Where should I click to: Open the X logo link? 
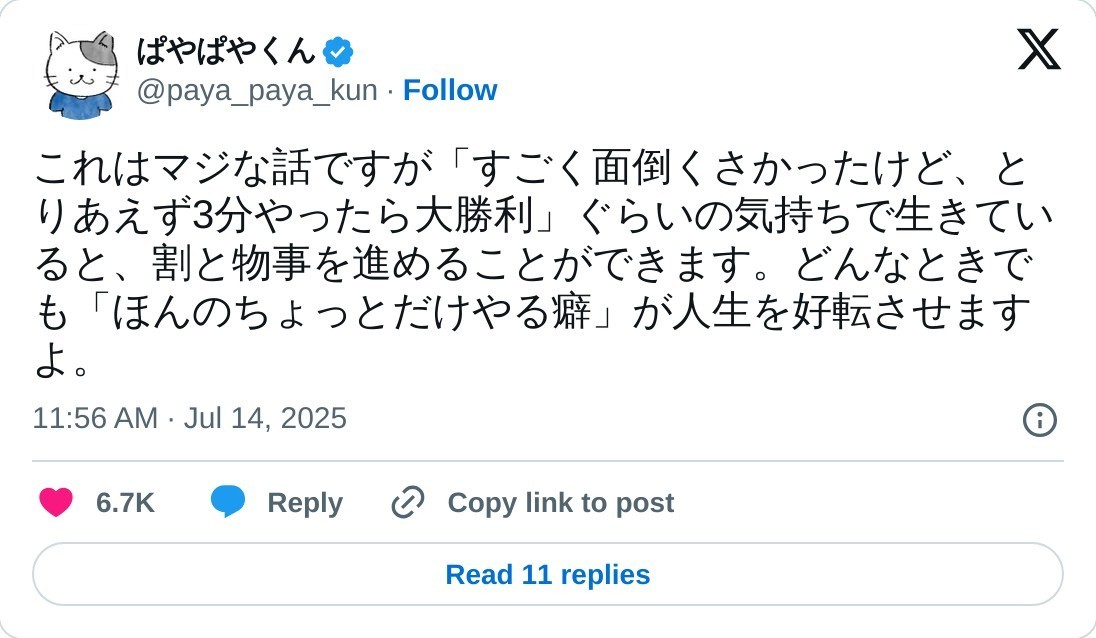click(x=1038, y=50)
